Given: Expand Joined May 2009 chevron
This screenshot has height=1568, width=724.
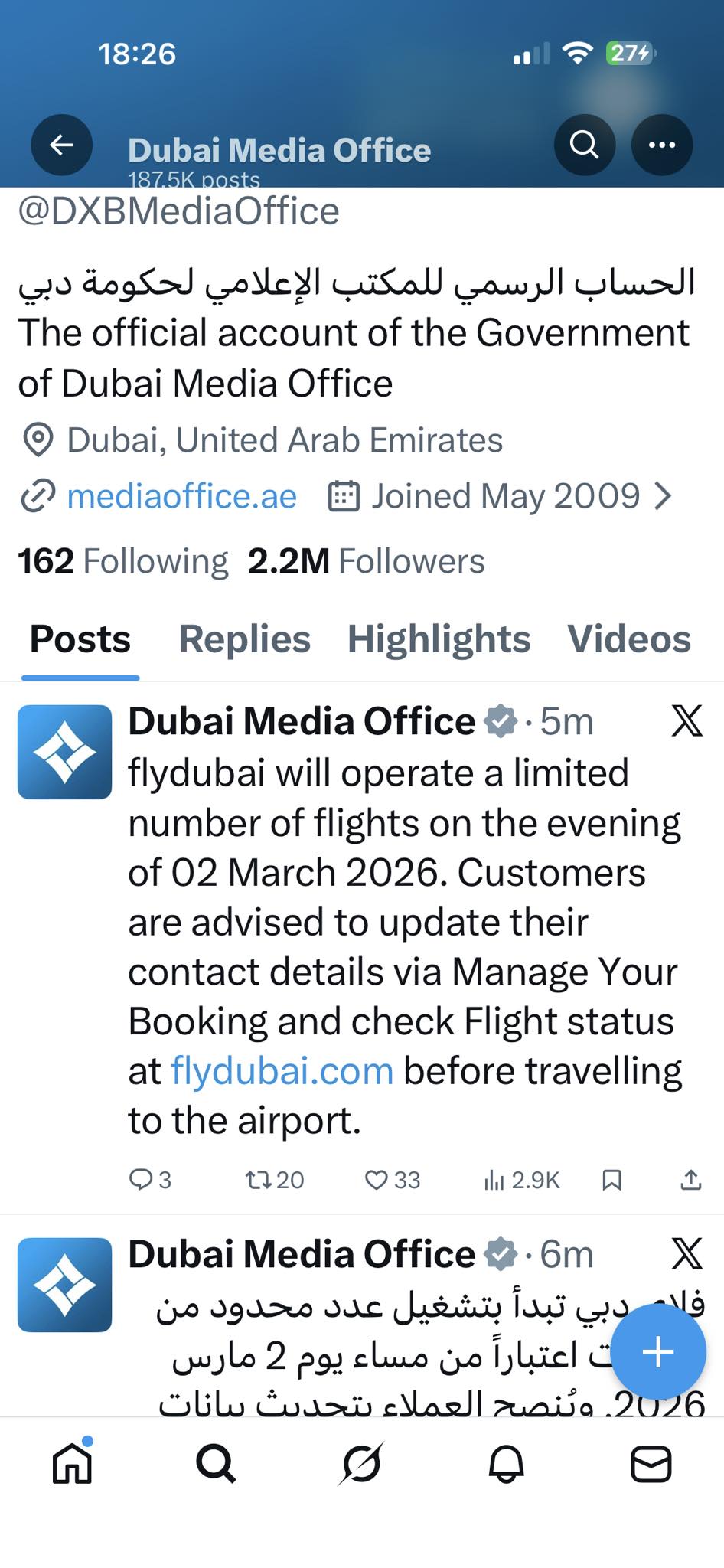Looking at the screenshot, I should click(x=664, y=496).
